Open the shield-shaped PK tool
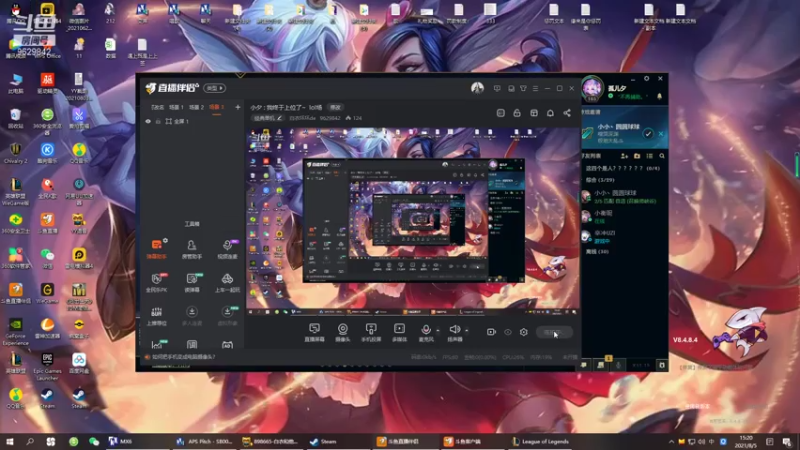800x450 pixels. 157,282
